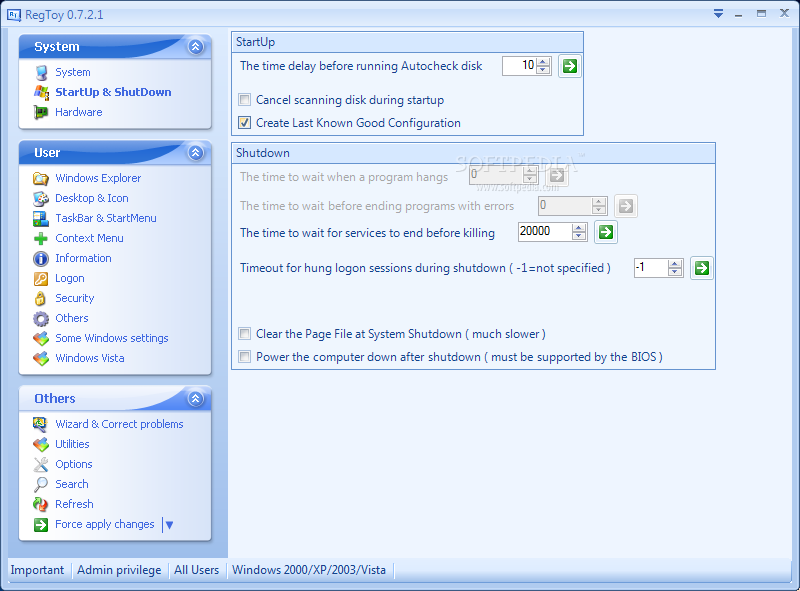Click the Hardware circuit board icon
Viewport: 800px width, 591px height.
pos(41,112)
